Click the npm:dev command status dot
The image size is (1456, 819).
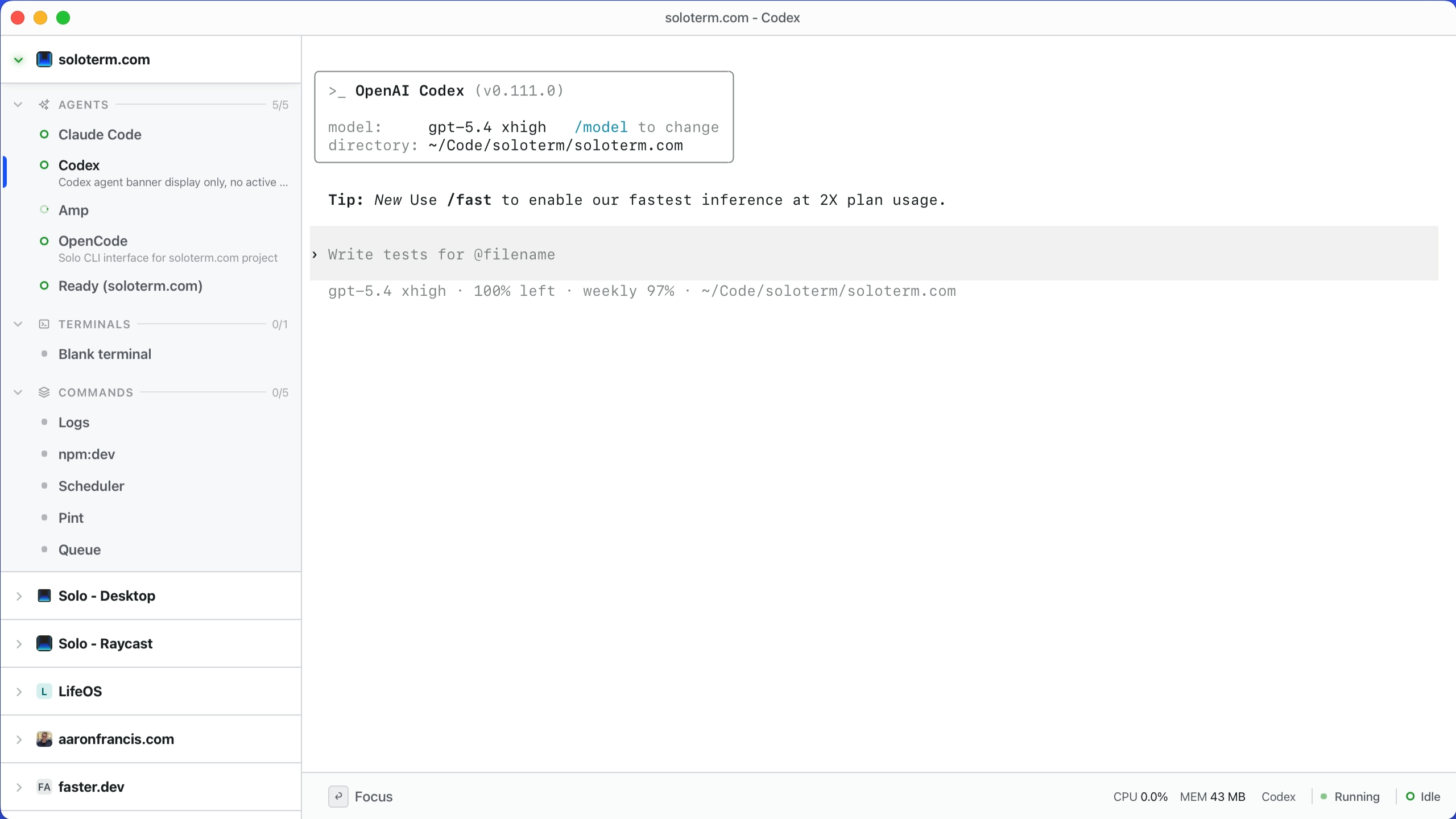44,454
